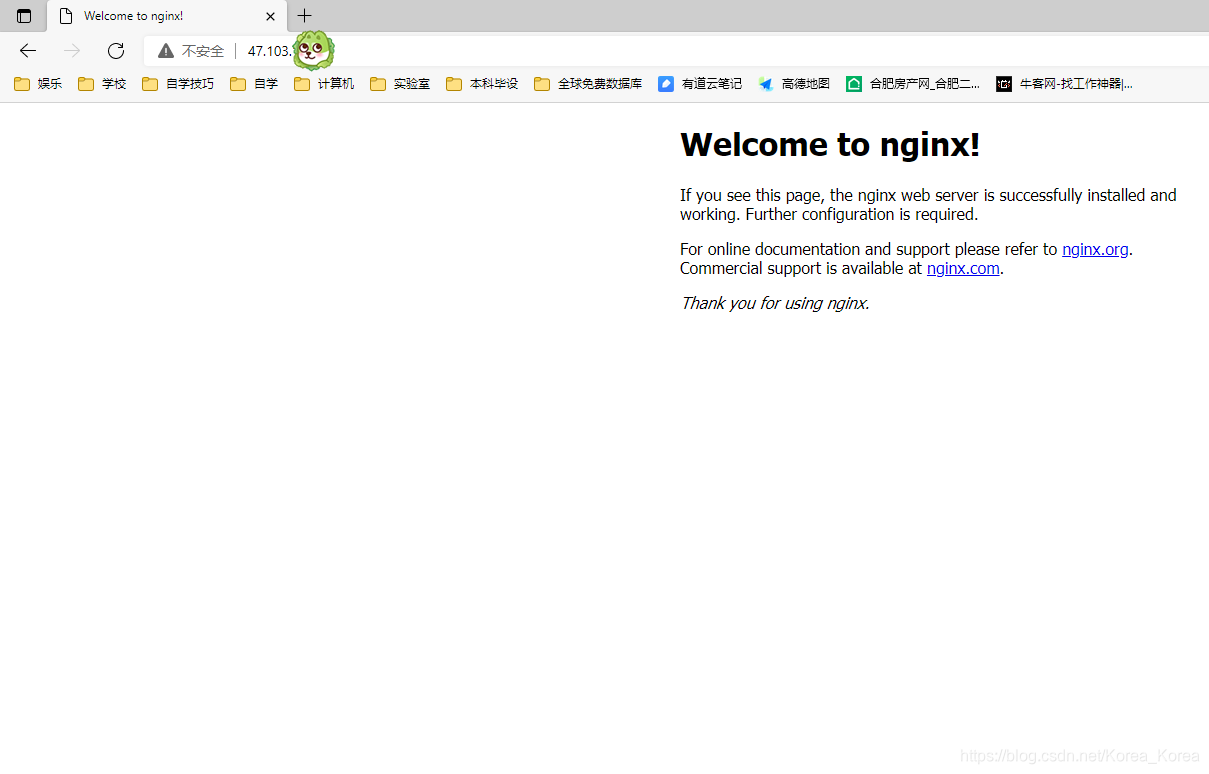Open the 自学技巧 bookmark folder
This screenshot has width=1209, height=774.
tap(178, 84)
